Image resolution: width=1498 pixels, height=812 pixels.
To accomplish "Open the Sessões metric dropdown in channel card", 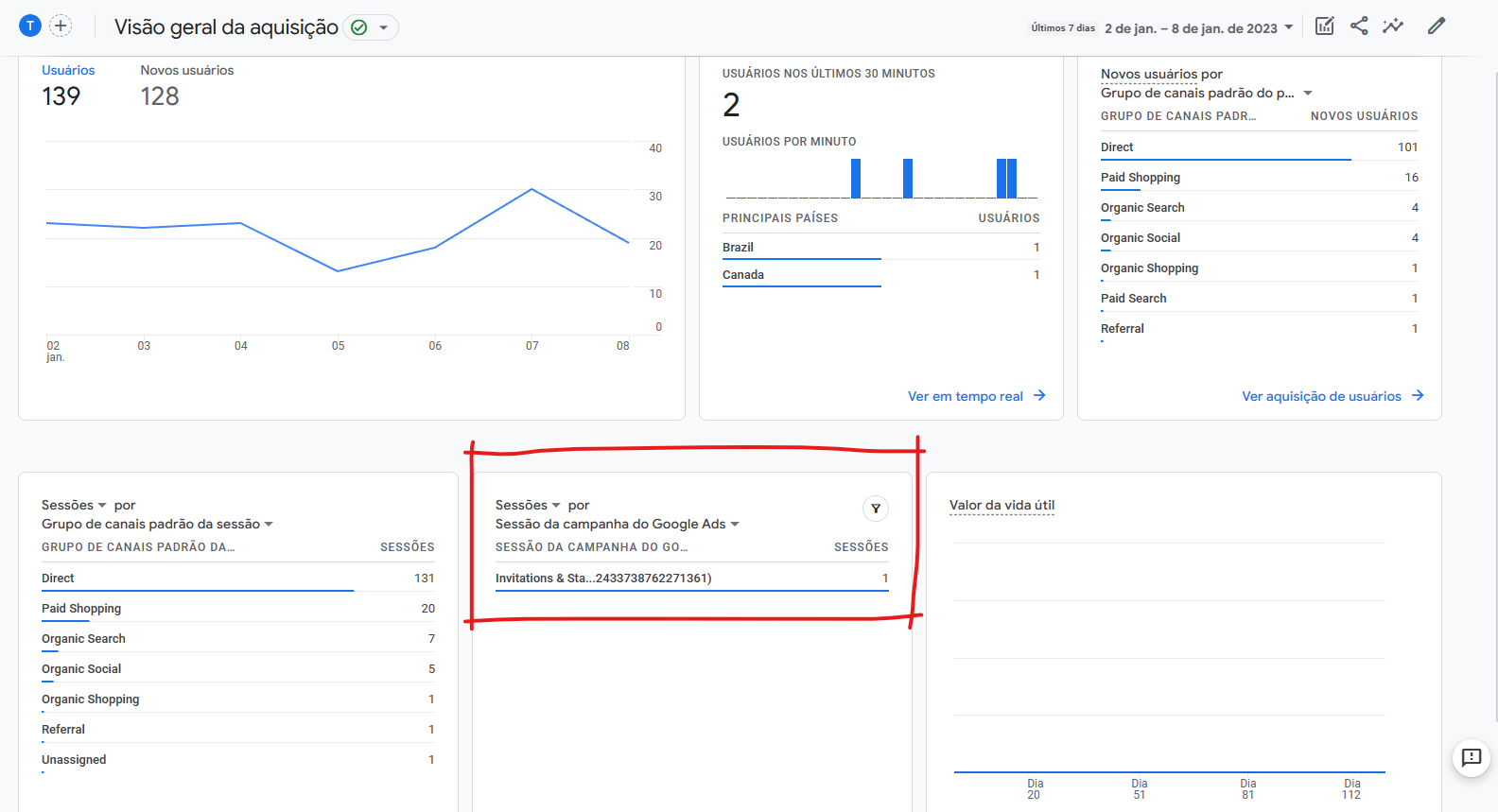I will tap(74, 505).
